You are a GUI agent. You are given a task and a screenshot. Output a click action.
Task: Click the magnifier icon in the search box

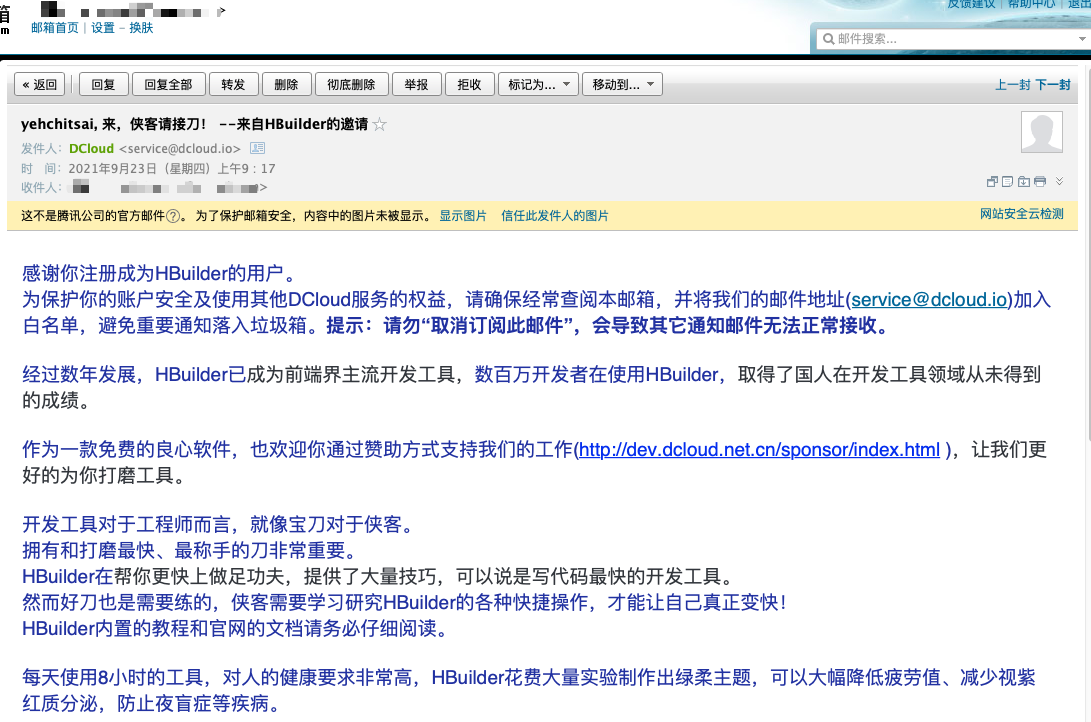click(827, 38)
